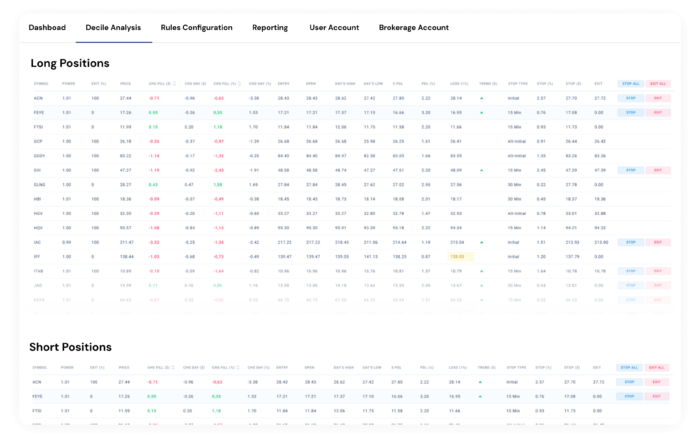Exit the ITAB long position
The width and height of the screenshot is (700, 441).
click(x=658, y=271)
